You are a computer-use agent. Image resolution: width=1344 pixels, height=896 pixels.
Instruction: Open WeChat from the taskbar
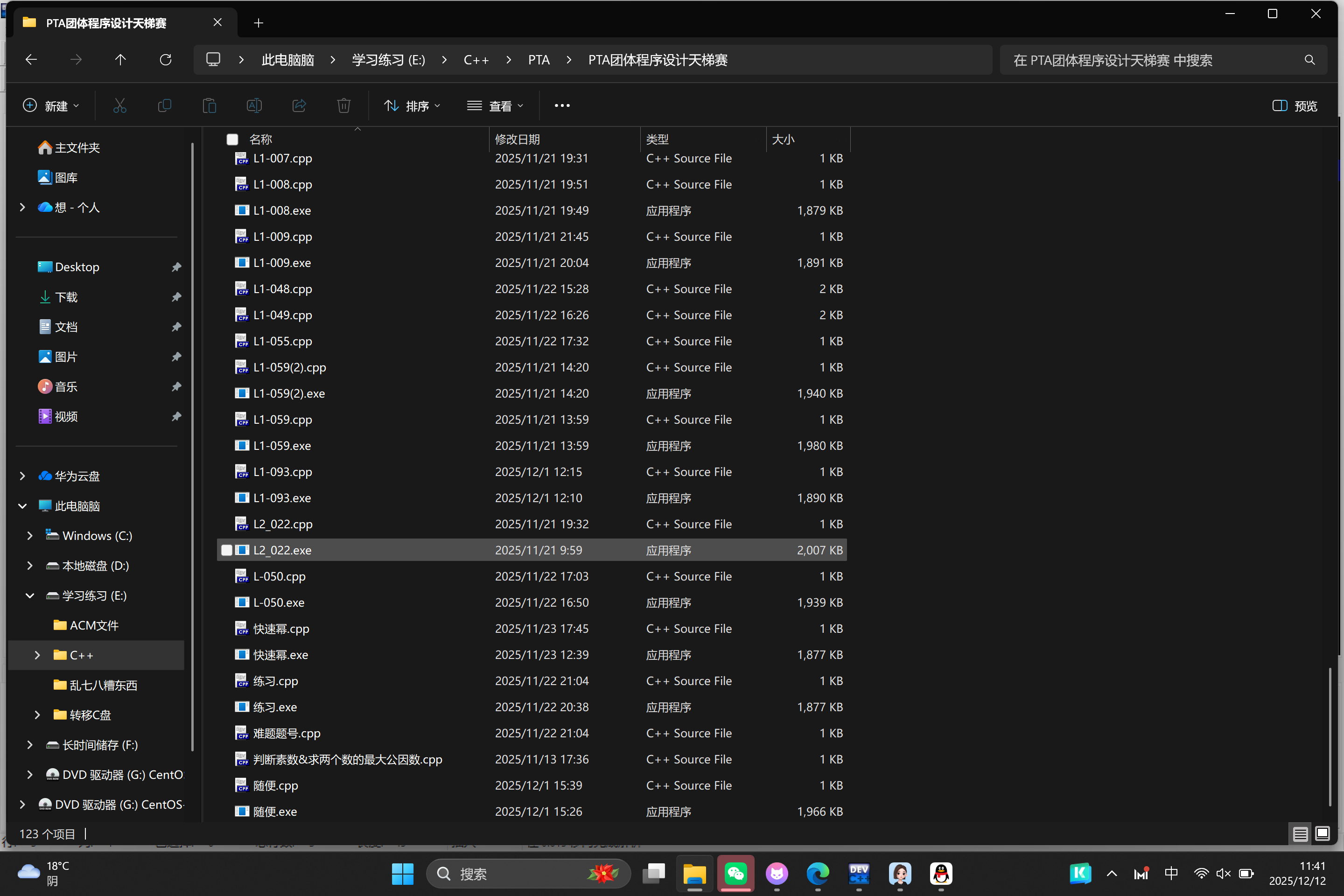[x=735, y=873]
